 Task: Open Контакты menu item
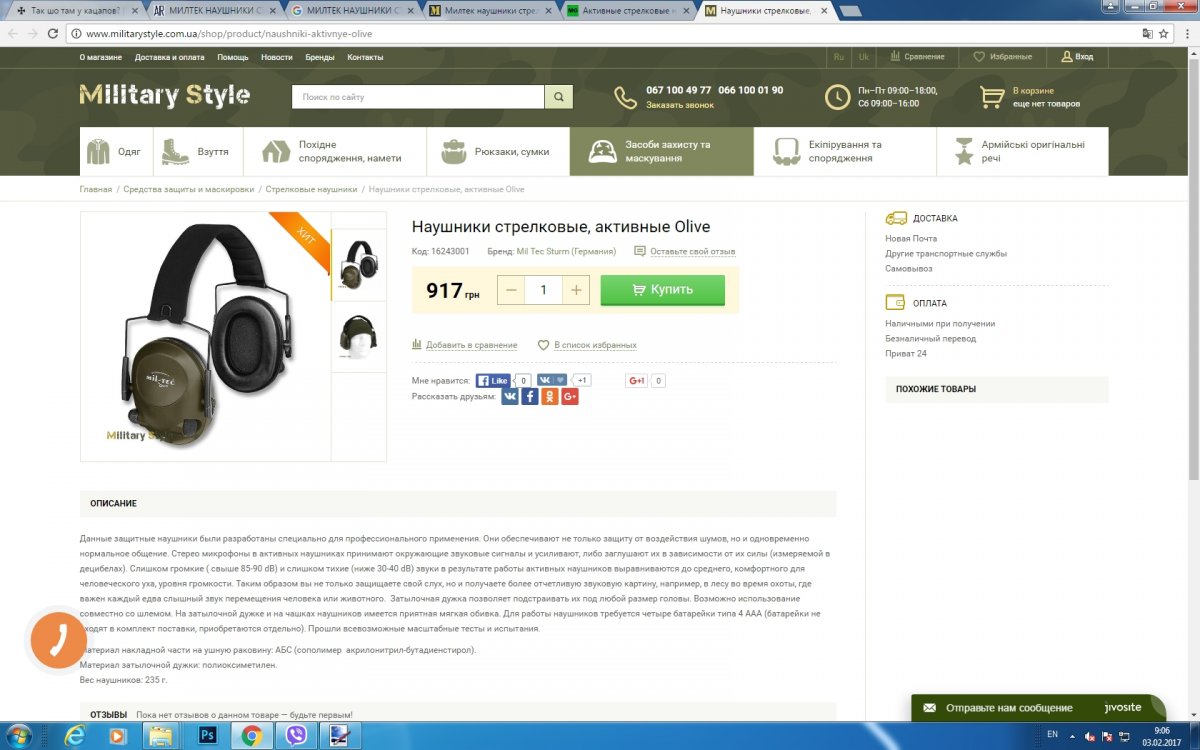365,57
